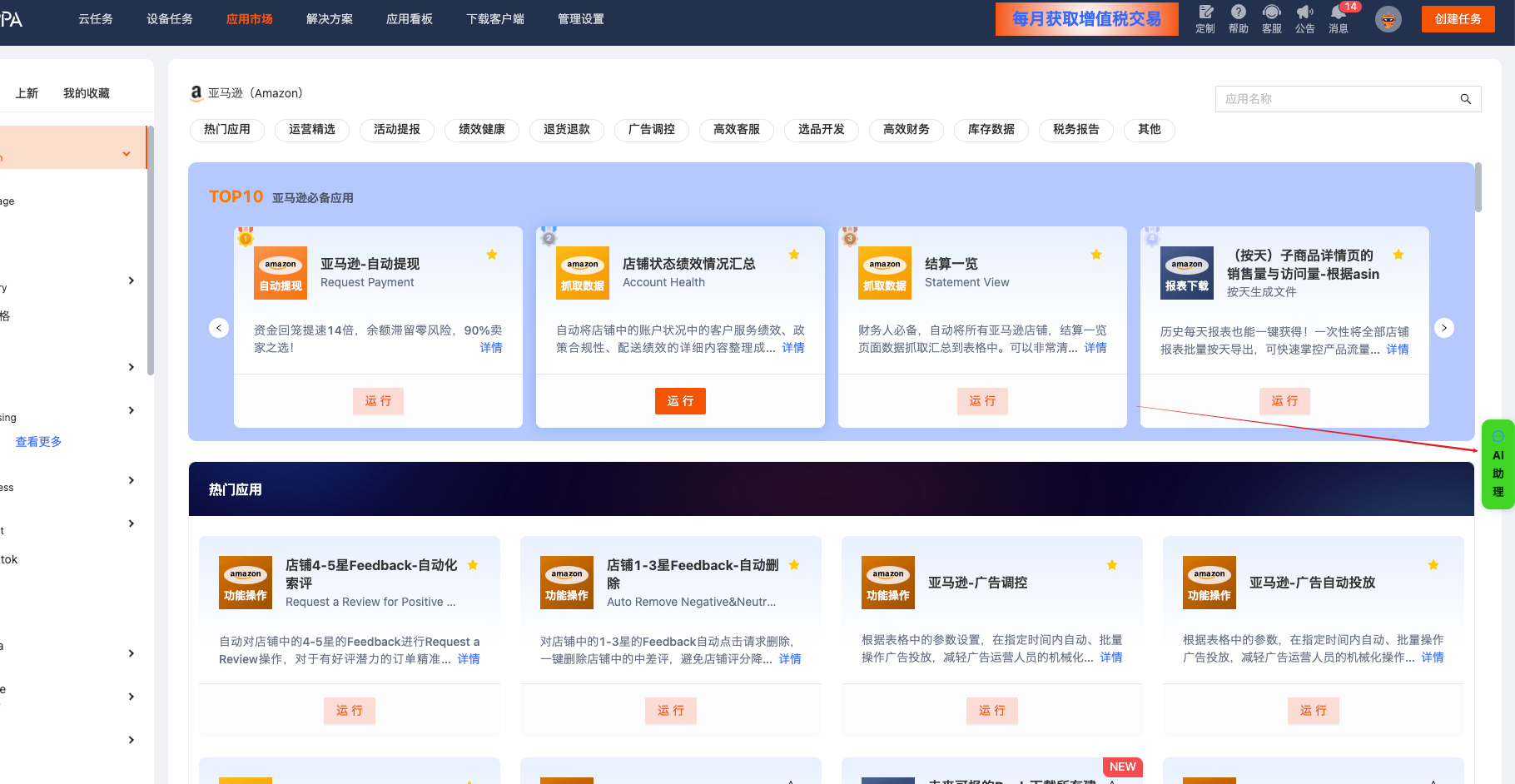Click the Amazon logo beside 亚马逊 (Amazon)

pyautogui.click(x=196, y=93)
